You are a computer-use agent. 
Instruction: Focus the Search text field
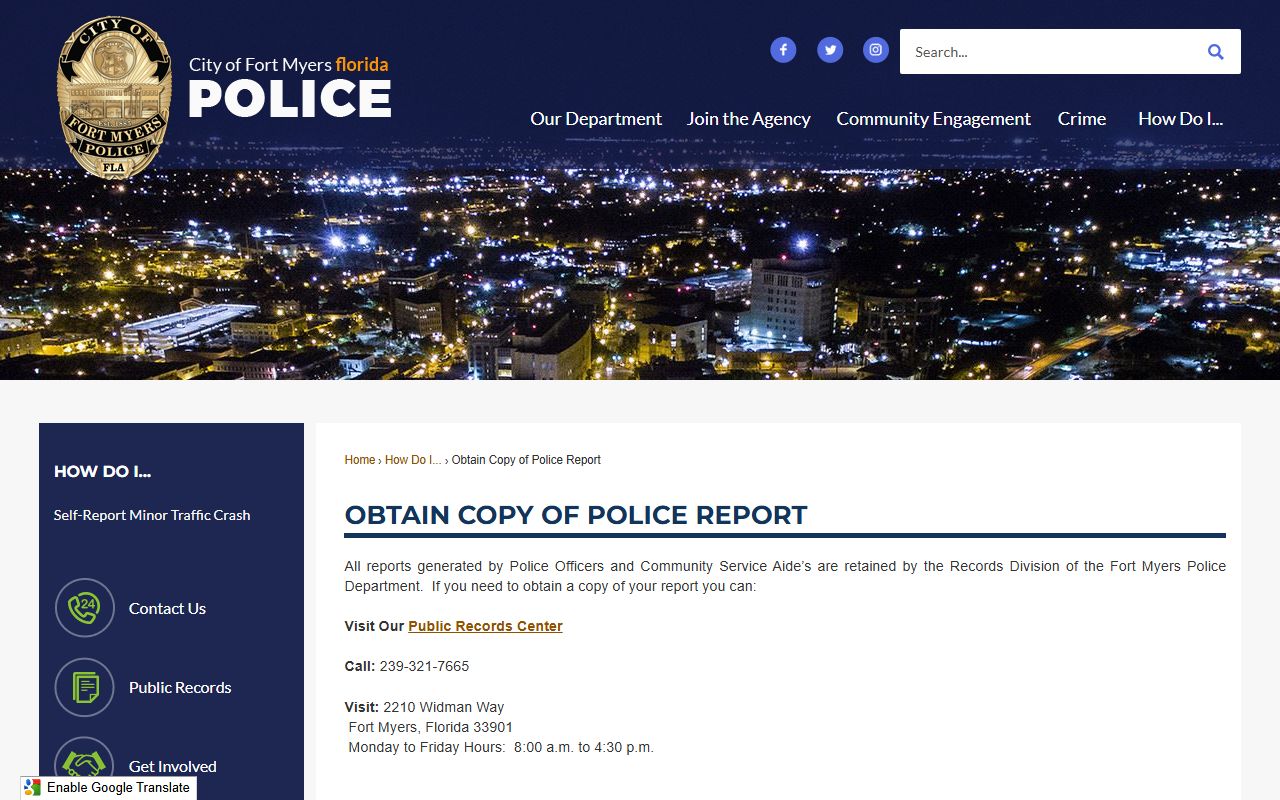pyautogui.click(x=1048, y=52)
